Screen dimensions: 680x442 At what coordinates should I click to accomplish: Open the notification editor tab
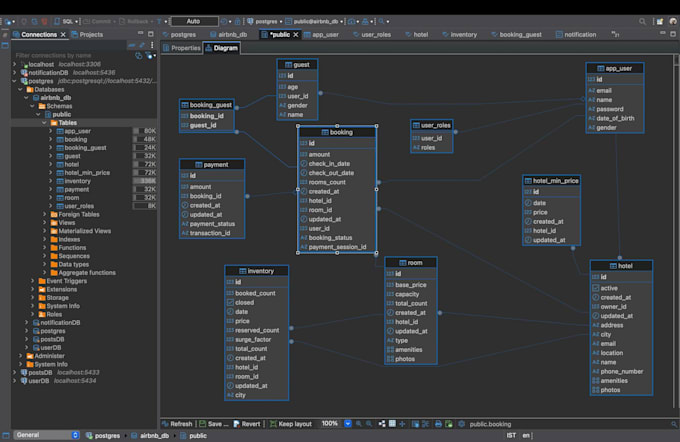point(576,34)
